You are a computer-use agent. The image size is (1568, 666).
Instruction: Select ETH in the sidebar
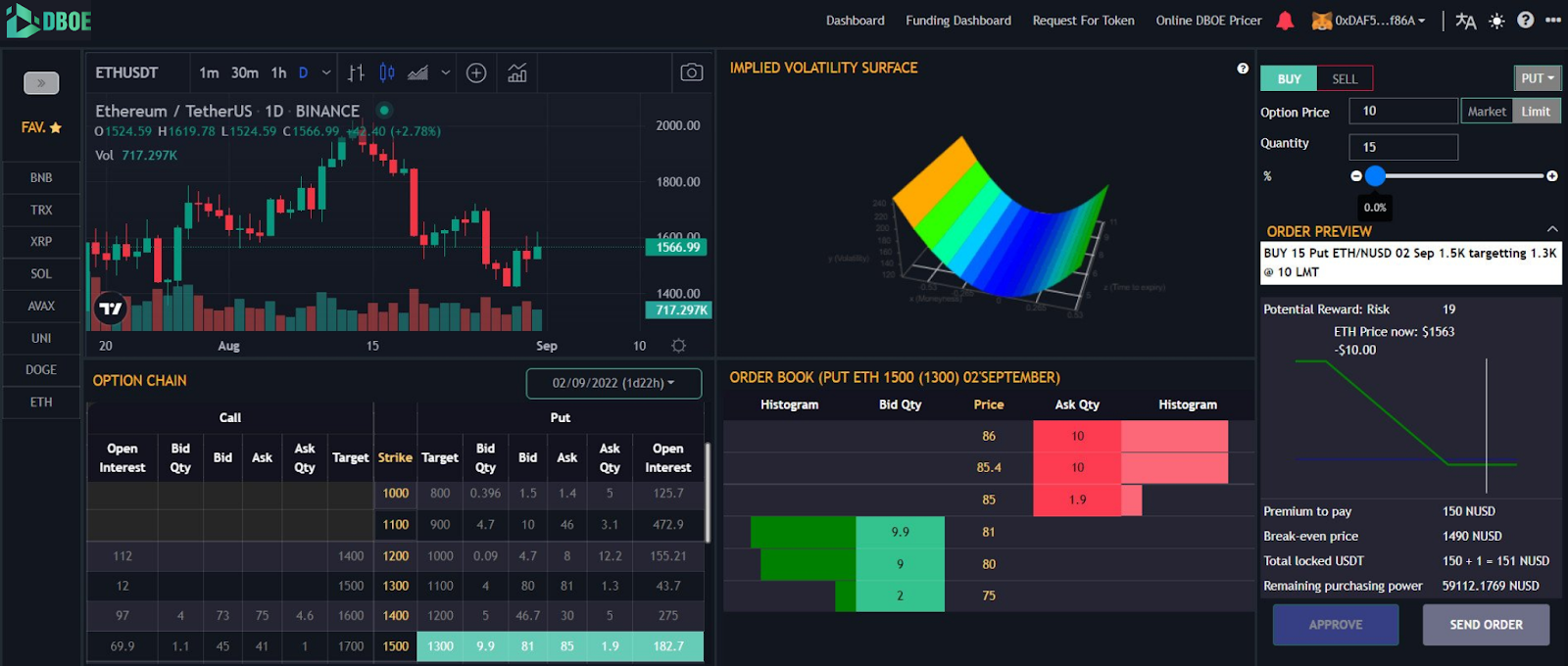tap(41, 403)
